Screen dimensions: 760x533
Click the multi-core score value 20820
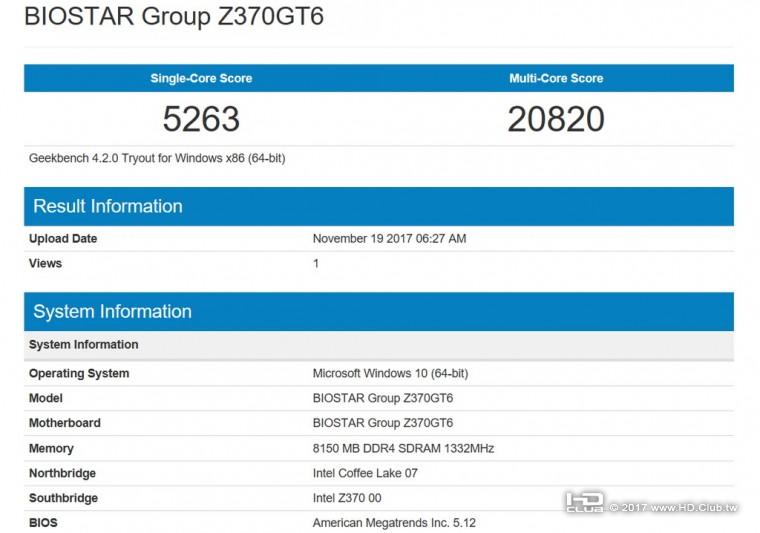[556, 119]
